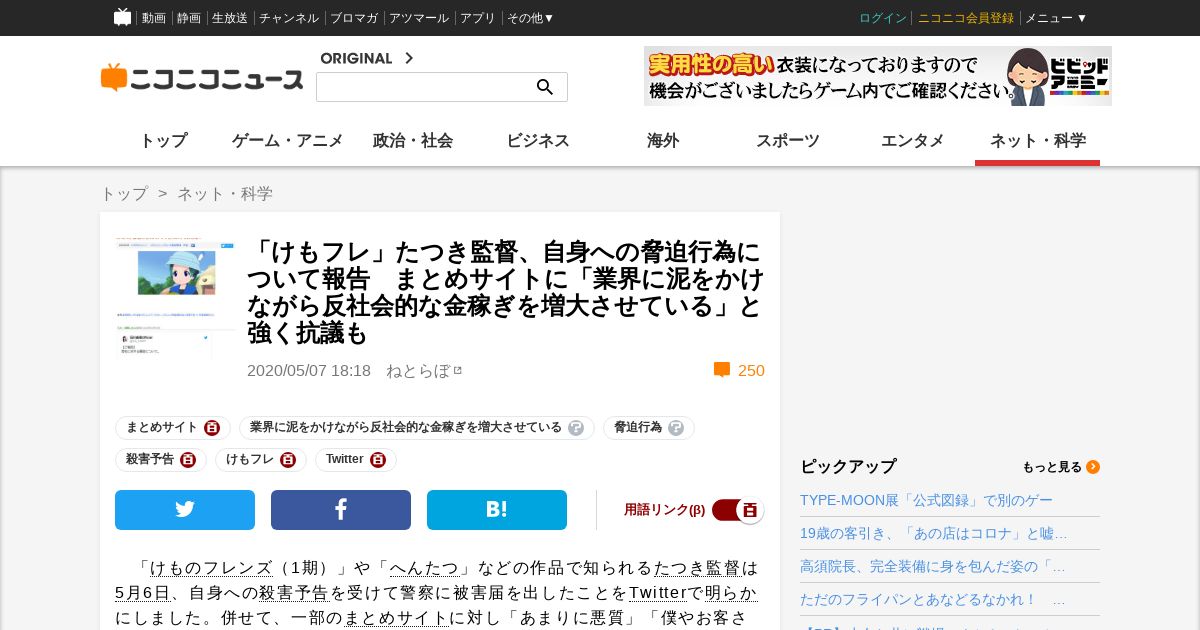Screen dimensions: 1200x630
Task: Click ニコニコ会員登録 link
Action: click(966, 18)
